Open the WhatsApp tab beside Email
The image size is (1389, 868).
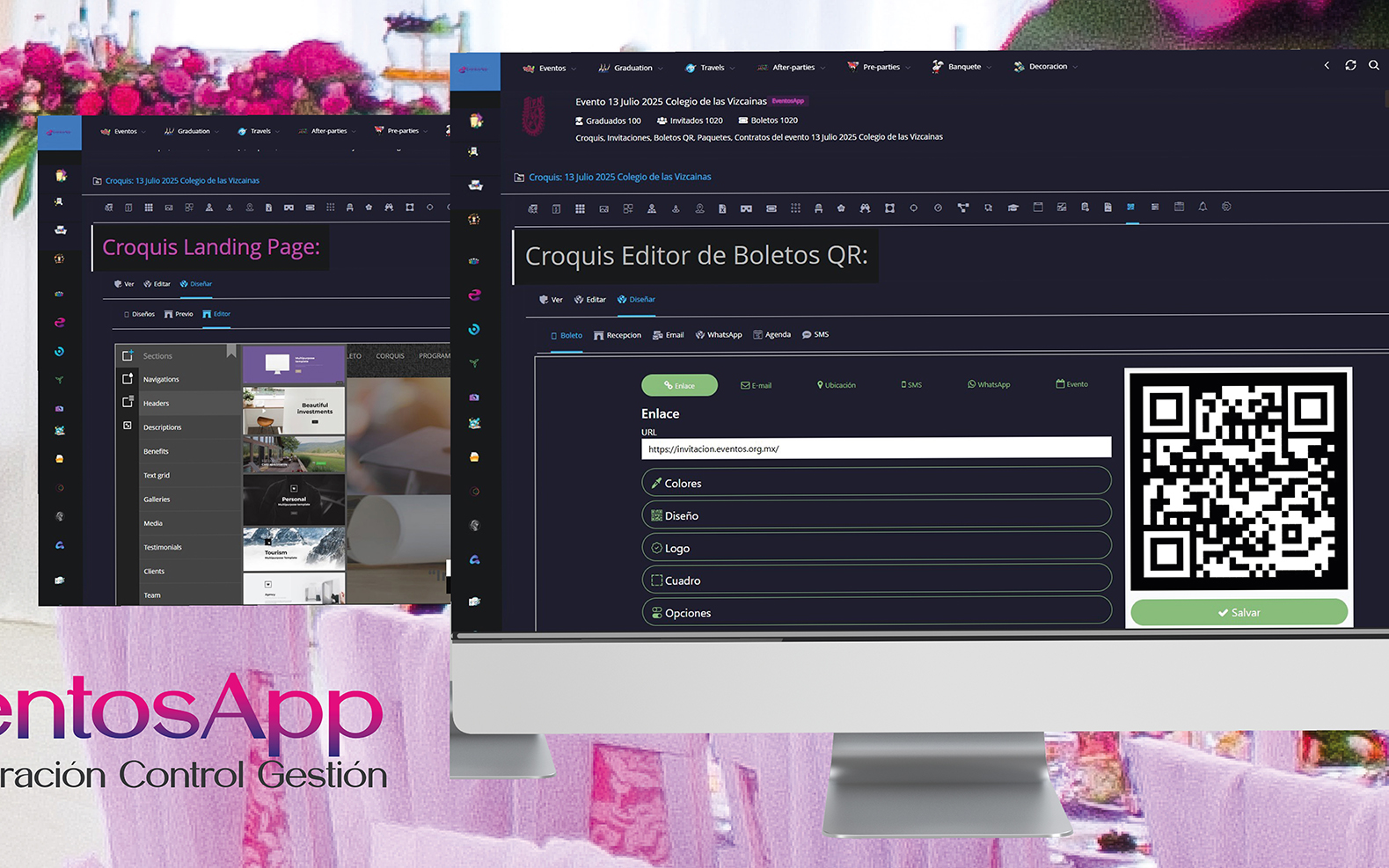719,335
